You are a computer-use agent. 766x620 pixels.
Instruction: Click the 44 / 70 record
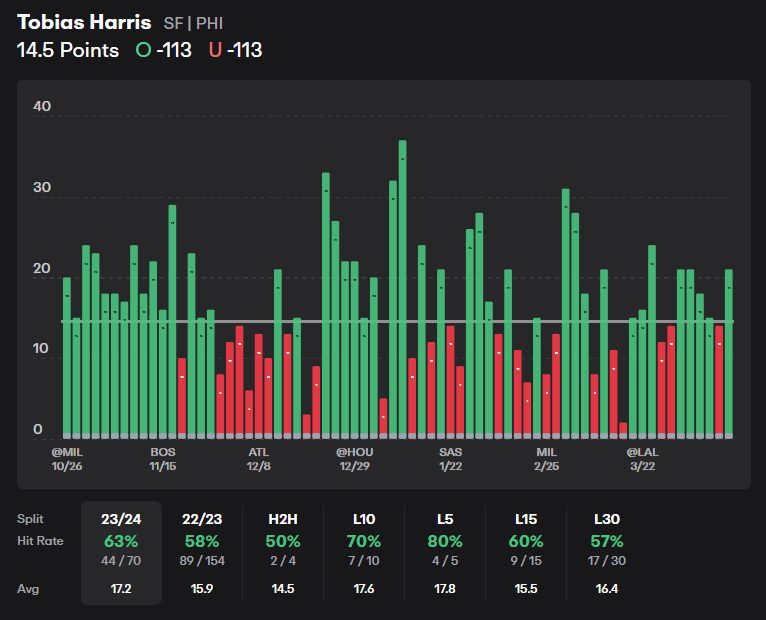tap(121, 561)
